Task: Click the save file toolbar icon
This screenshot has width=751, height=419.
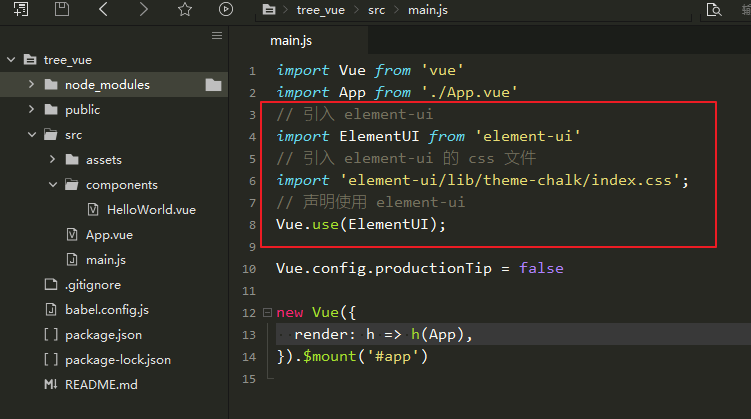Action: (x=62, y=9)
